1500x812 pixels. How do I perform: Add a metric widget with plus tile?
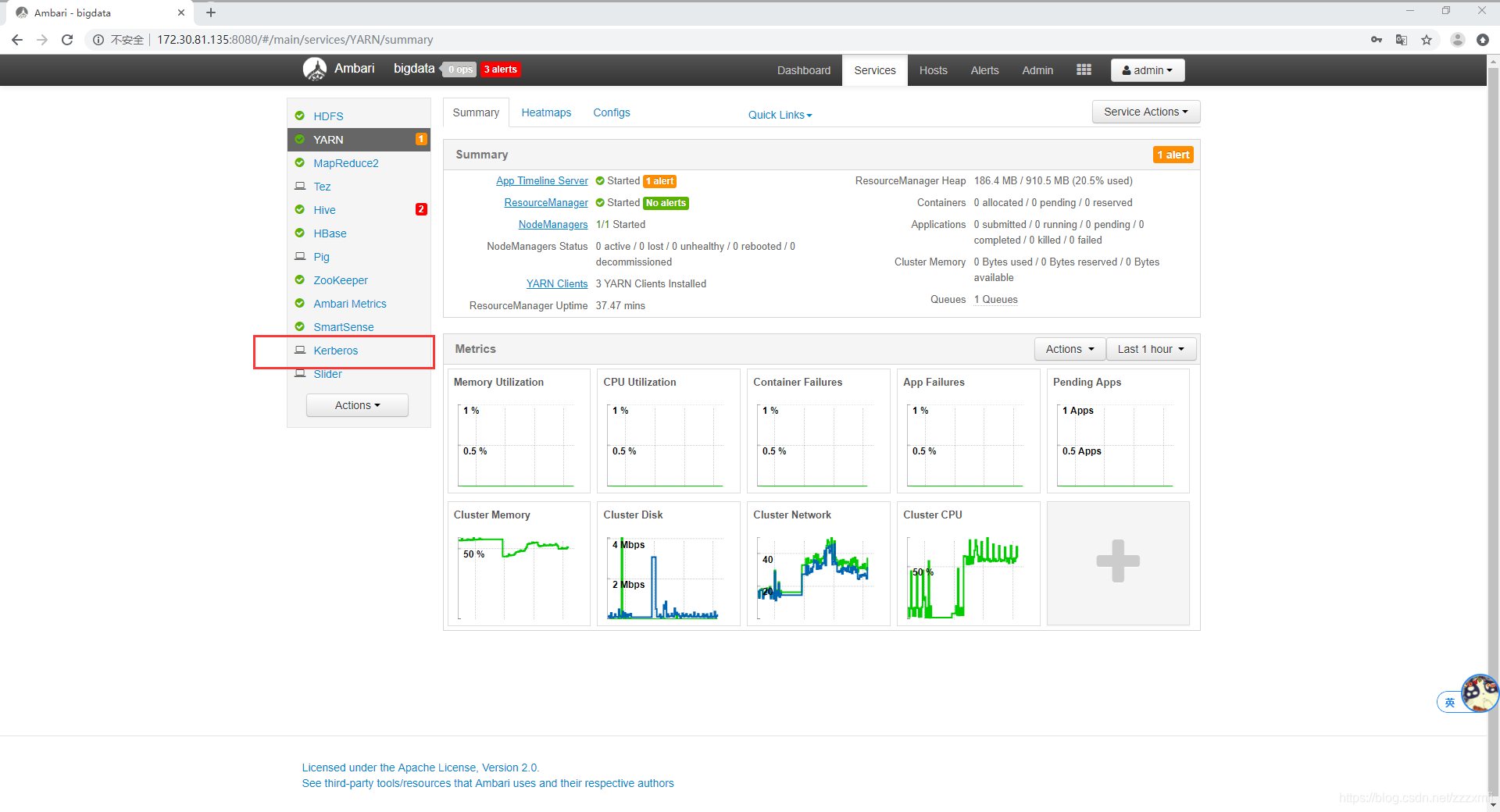pyautogui.click(x=1118, y=563)
